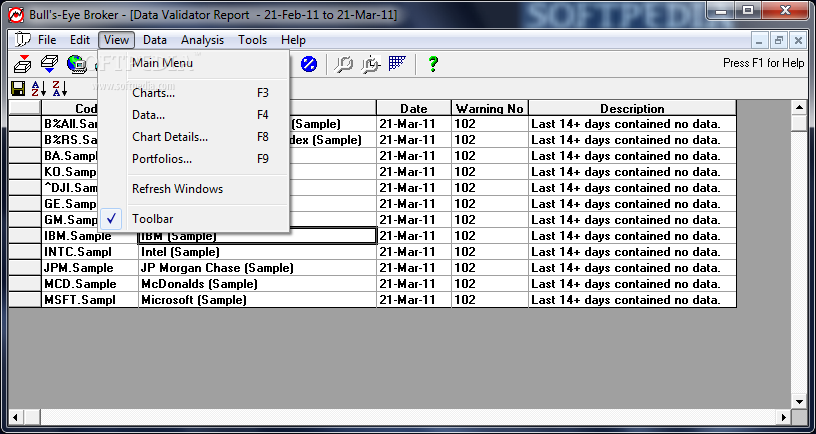Open the Help menu
The width and height of the screenshot is (816, 434).
293,40
